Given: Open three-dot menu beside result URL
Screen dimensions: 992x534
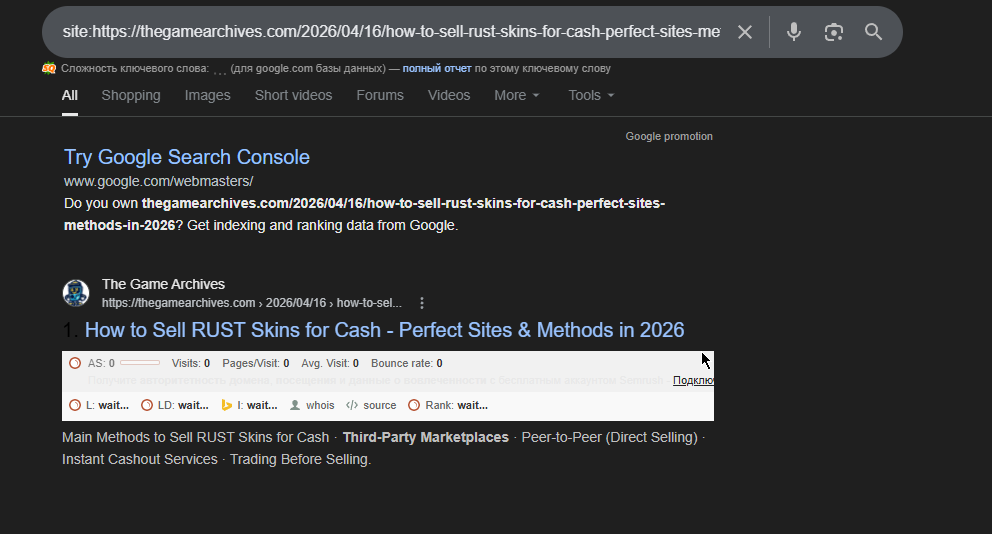Looking at the screenshot, I should point(422,303).
